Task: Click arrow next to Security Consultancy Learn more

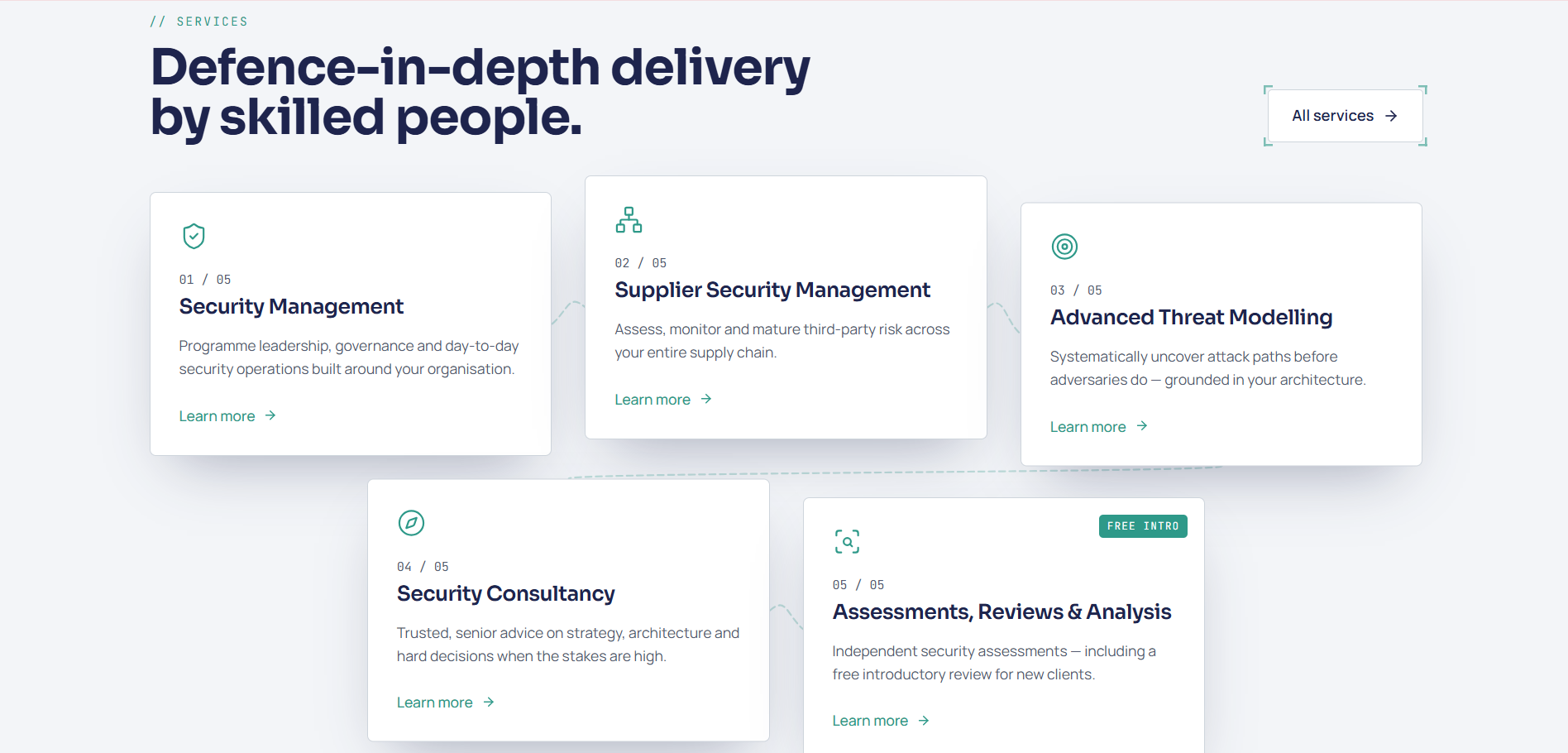Action: click(x=489, y=702)
